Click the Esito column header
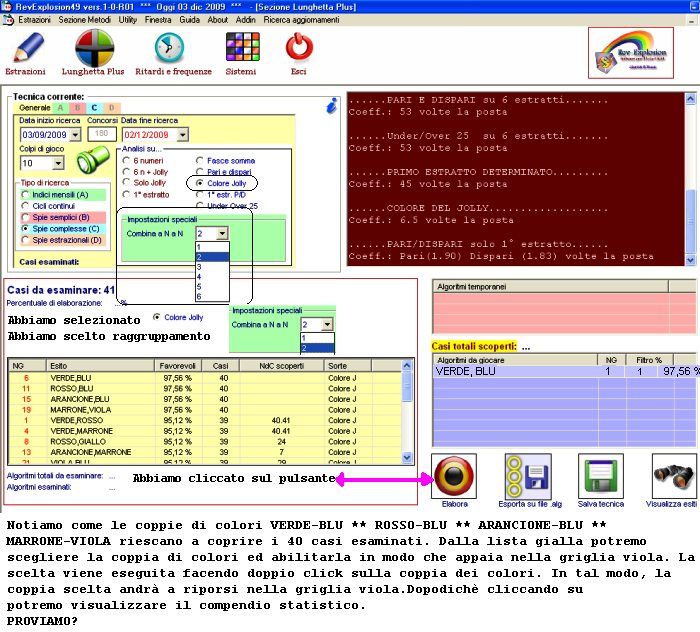The height and width of the screenshot is (632, 700). click(100, 366)
